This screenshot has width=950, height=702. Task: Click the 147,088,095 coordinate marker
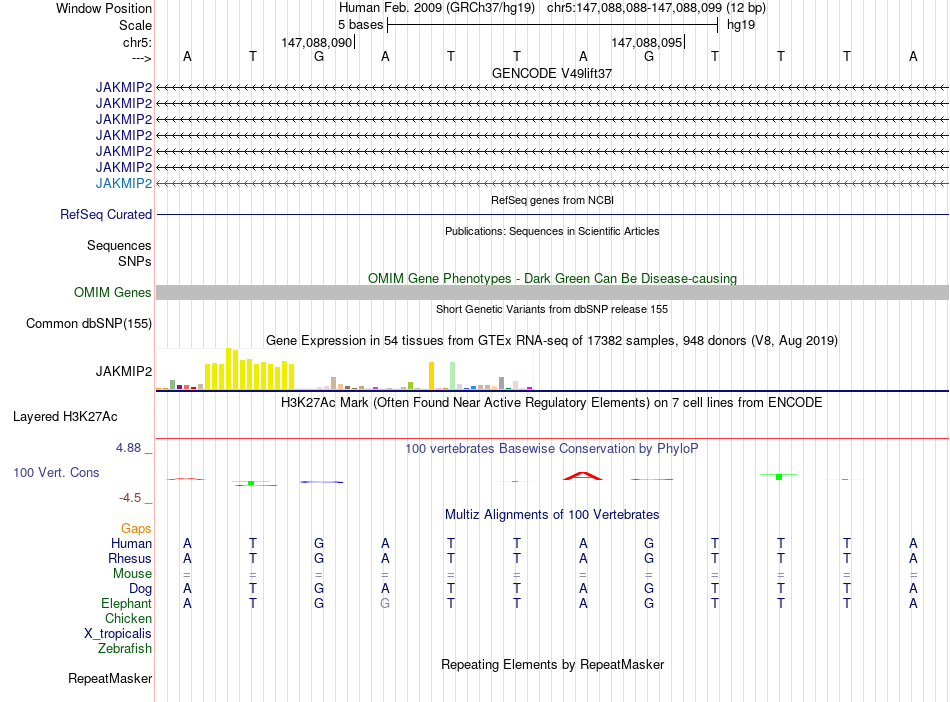(x=646, y=42)
